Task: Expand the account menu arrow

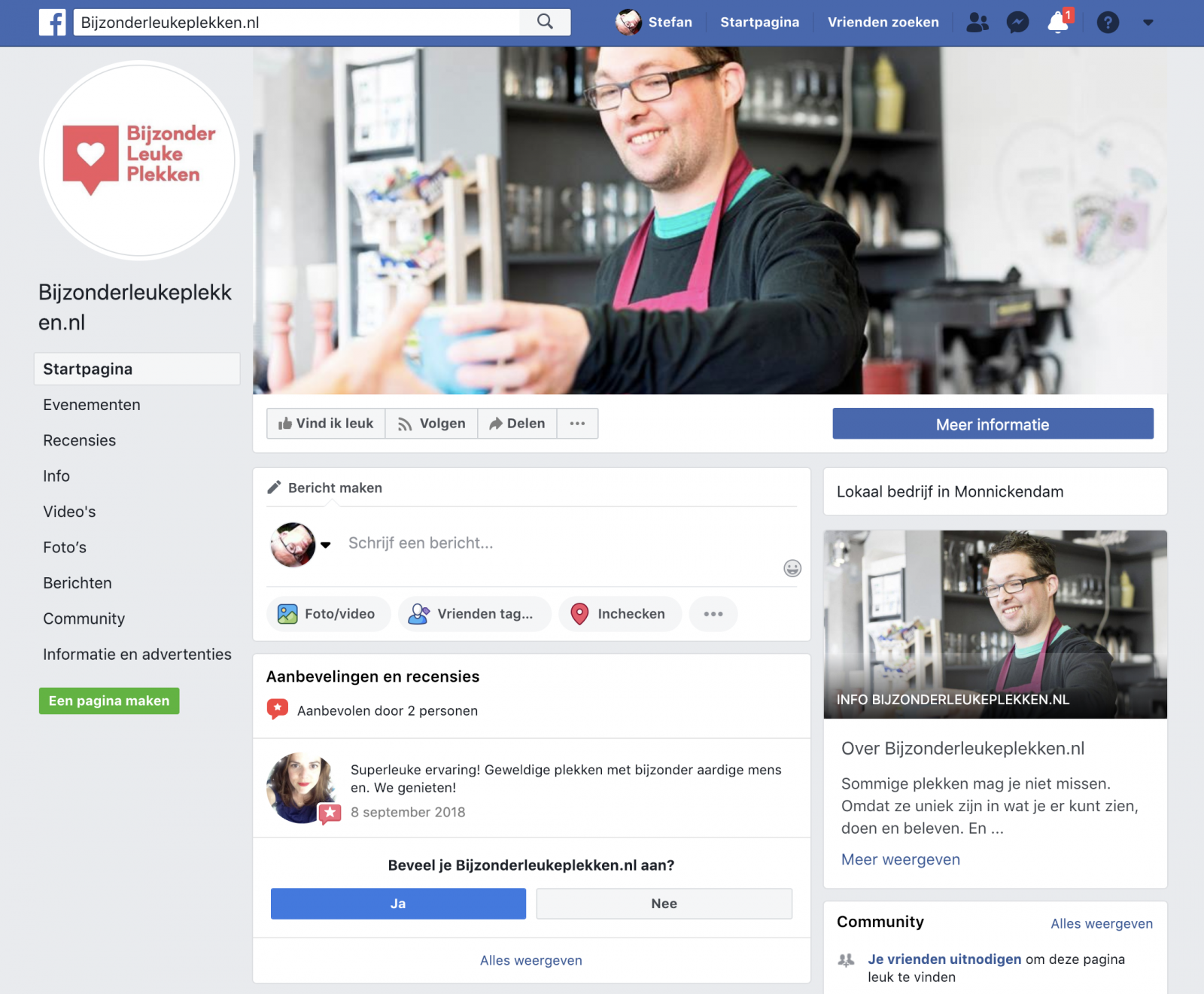Action: point(1148,23)
